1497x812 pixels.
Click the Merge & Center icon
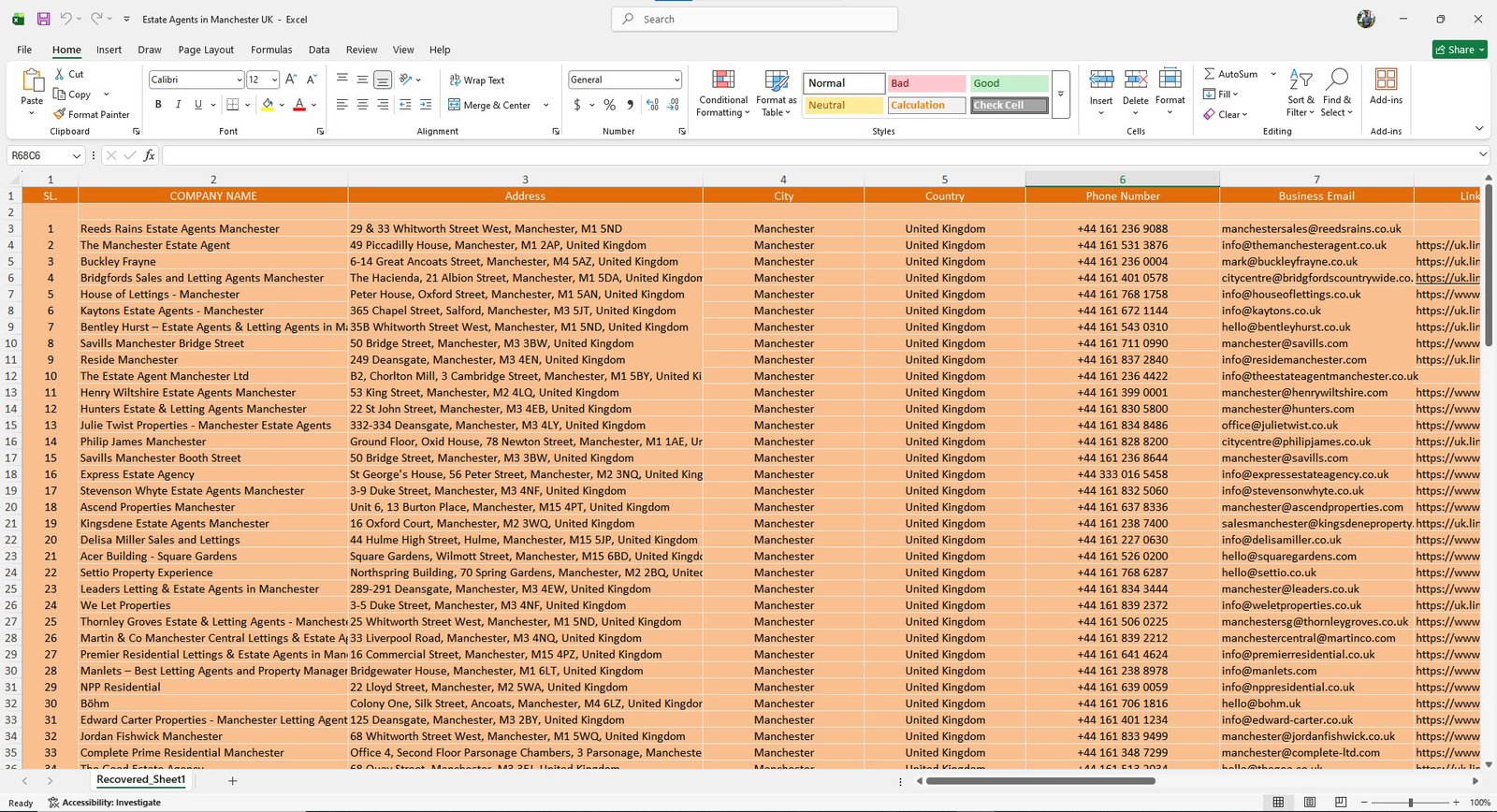click(455, 105)
